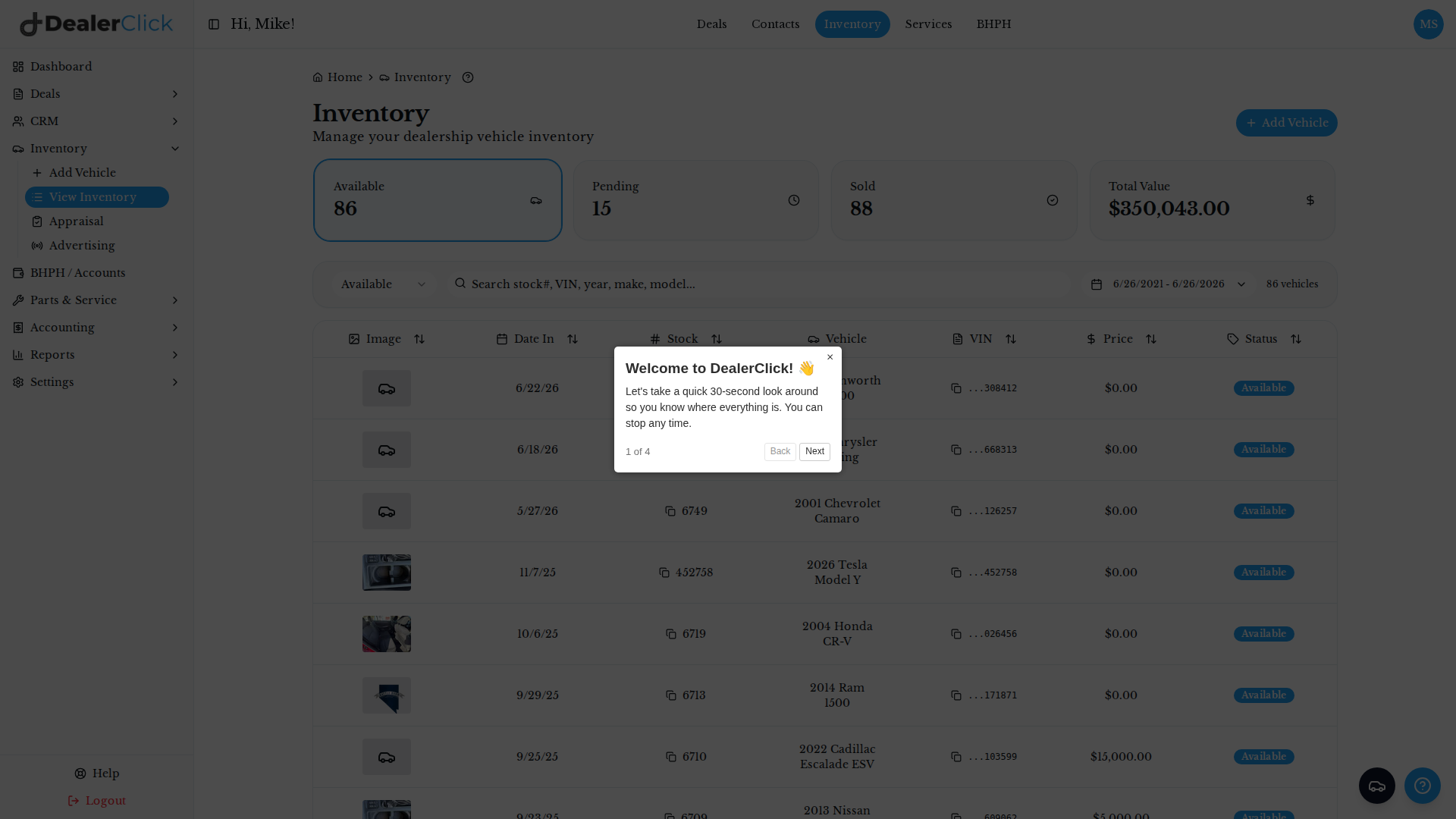Image resolution: width=1456 pixels, height=819 pixels.
Task: Go to Home breadcrumb
Action: point(337,77)
